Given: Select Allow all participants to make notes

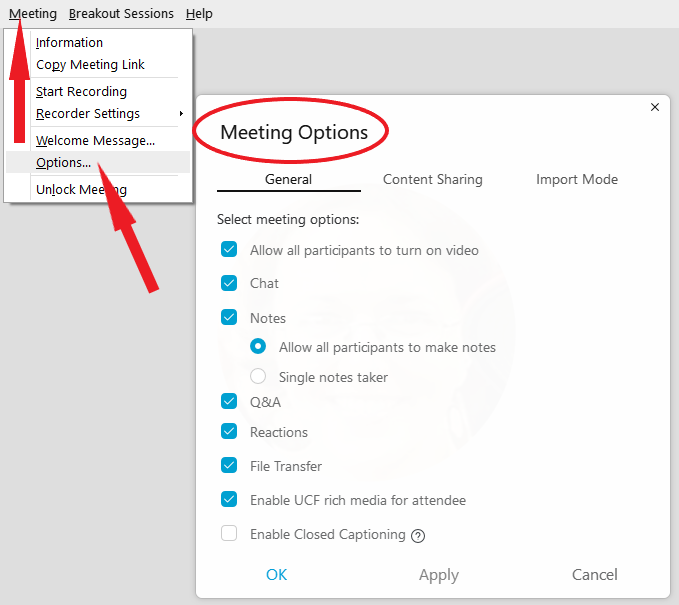Looking at the screenshot, I should tap(258, 346).
